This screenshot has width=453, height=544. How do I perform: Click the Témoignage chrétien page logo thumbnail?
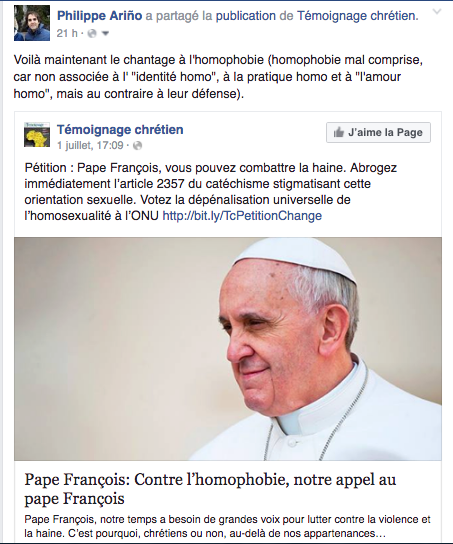[x=37, y=135]
